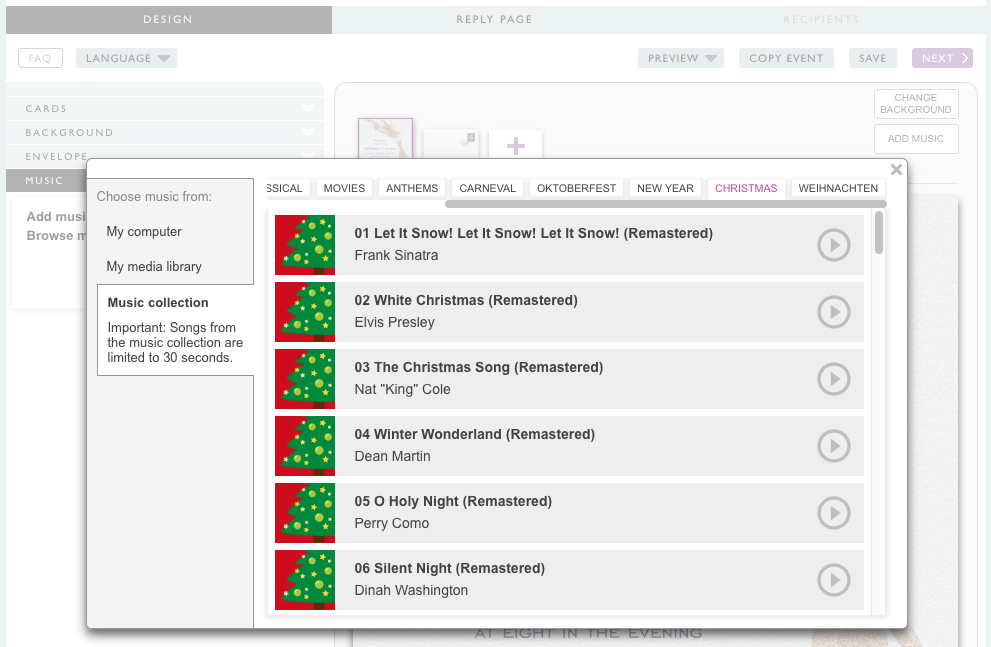Screen dimensions: 991x647
Task: Click the Copy Event button
Action: tap(786, 58)
